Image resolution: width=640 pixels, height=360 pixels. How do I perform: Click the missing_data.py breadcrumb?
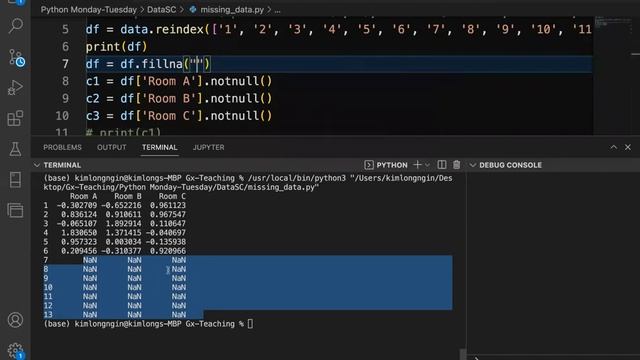(232, 10)
